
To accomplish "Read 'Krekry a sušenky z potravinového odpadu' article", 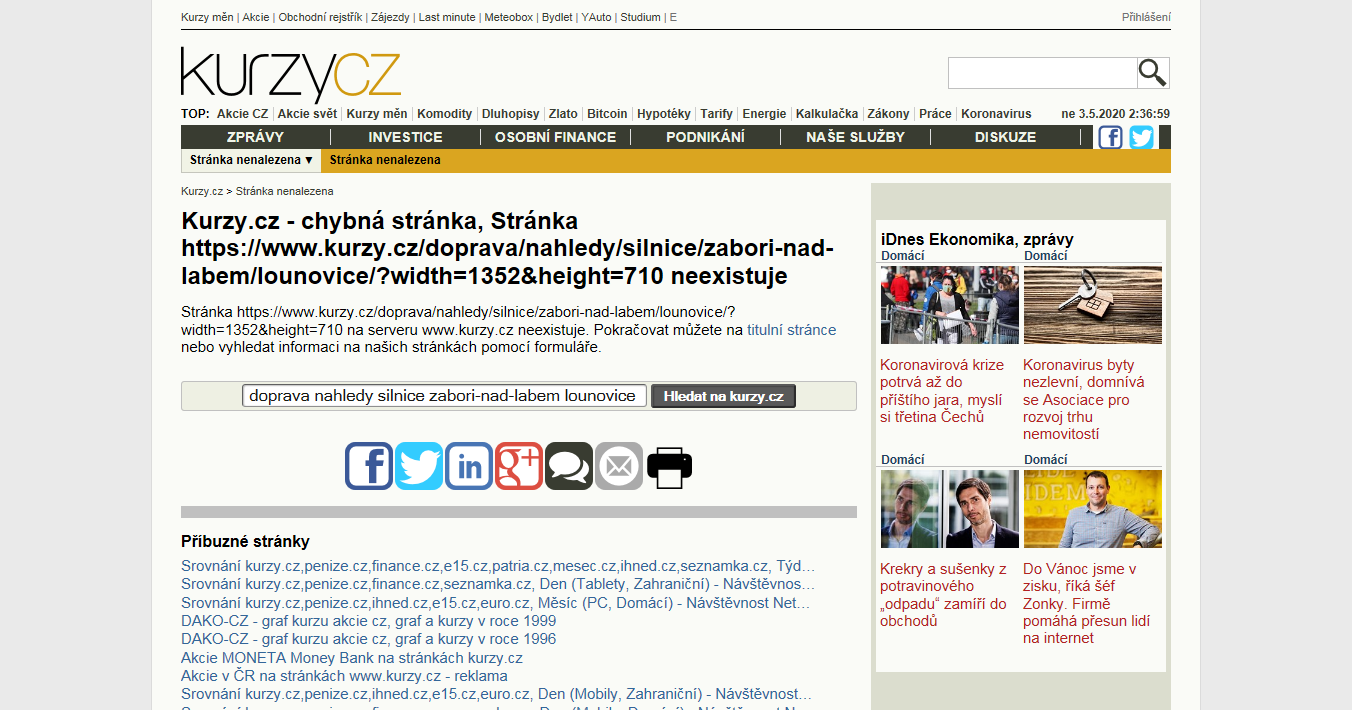I will 943,595.
